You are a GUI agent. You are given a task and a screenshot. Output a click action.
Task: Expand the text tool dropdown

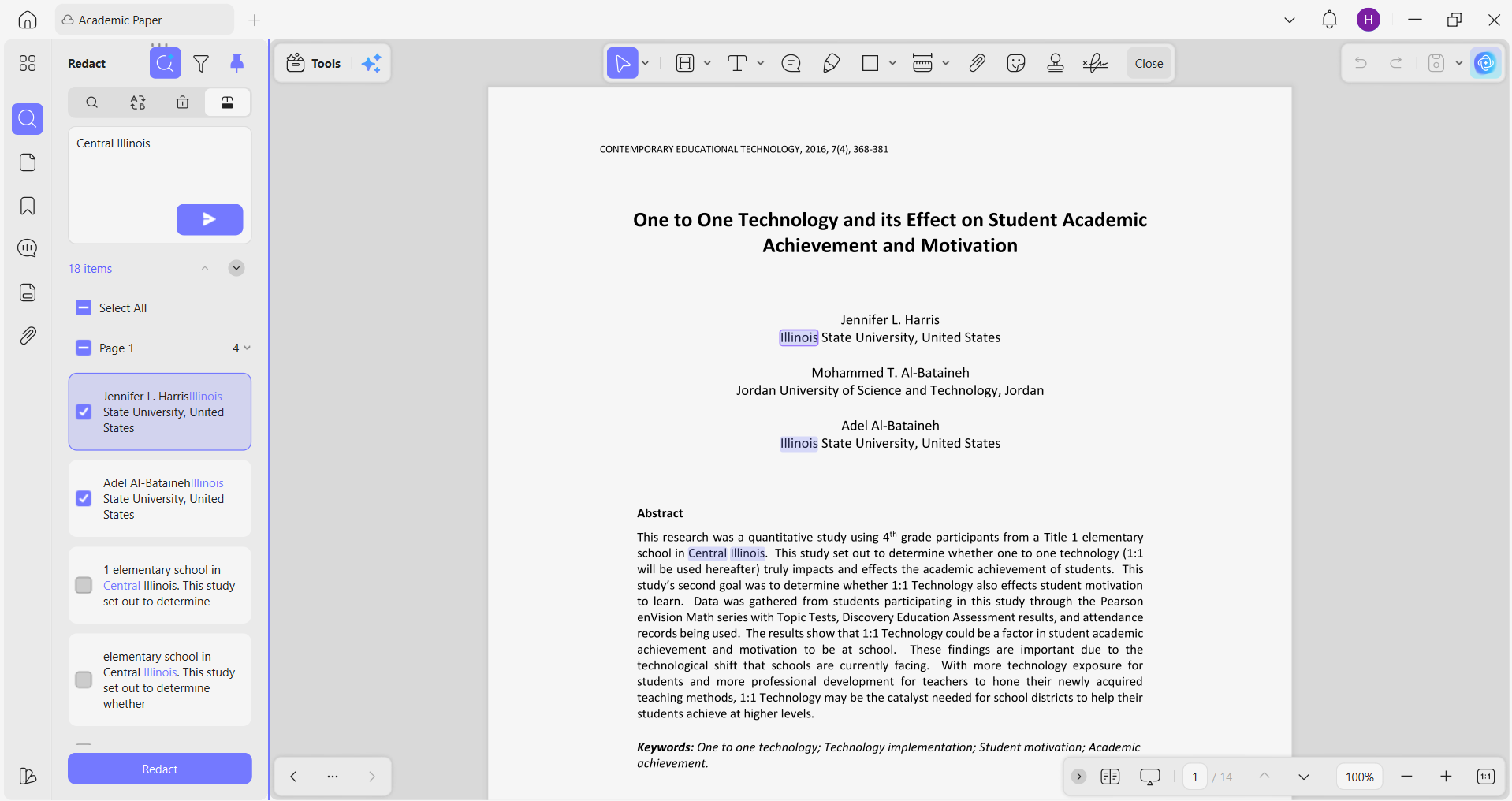pos(761,63)
